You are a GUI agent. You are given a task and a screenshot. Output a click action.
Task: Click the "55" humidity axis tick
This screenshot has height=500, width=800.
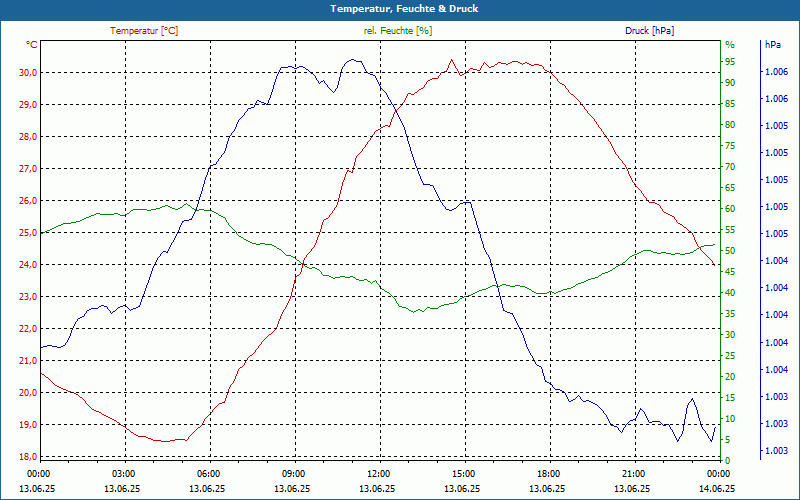click(730, 230)
